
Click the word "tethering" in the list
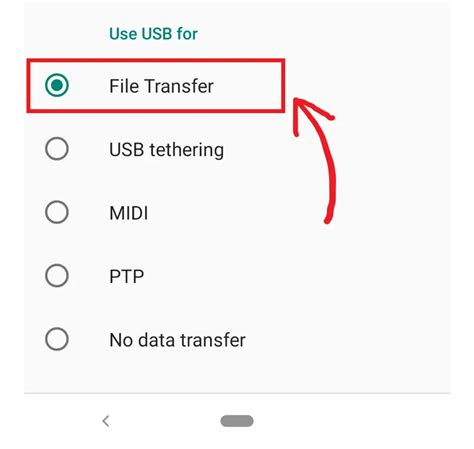186,150
